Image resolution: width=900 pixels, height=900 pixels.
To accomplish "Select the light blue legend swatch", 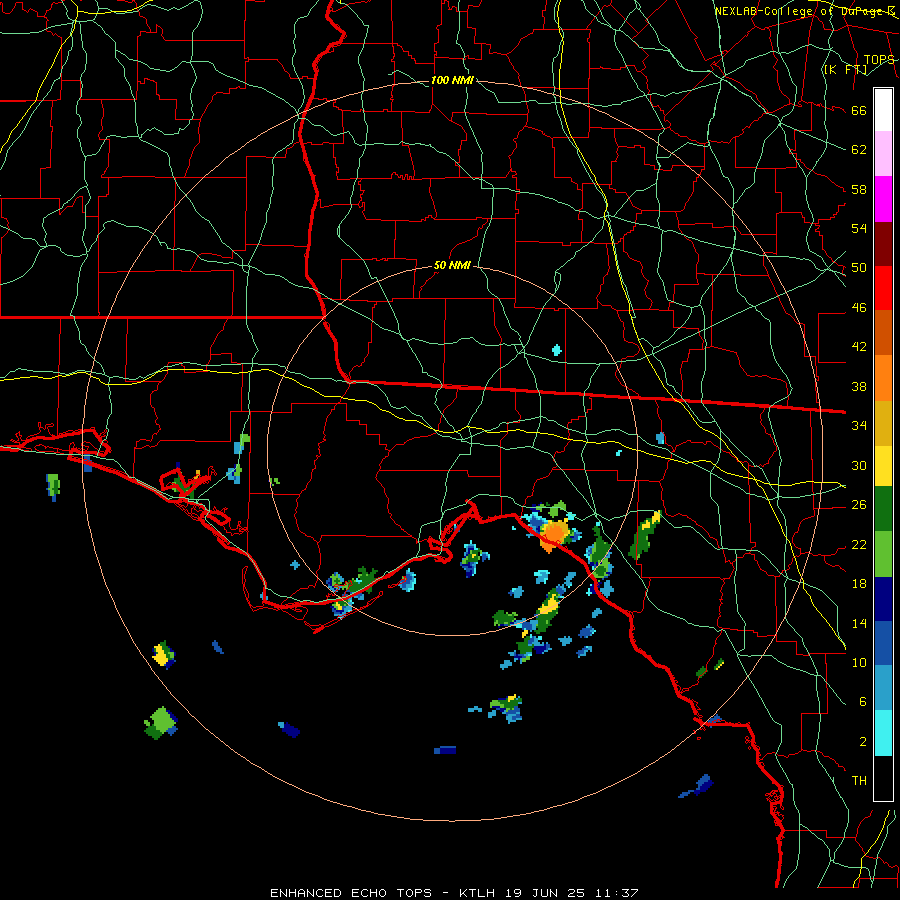I will (x=883, y=688).
